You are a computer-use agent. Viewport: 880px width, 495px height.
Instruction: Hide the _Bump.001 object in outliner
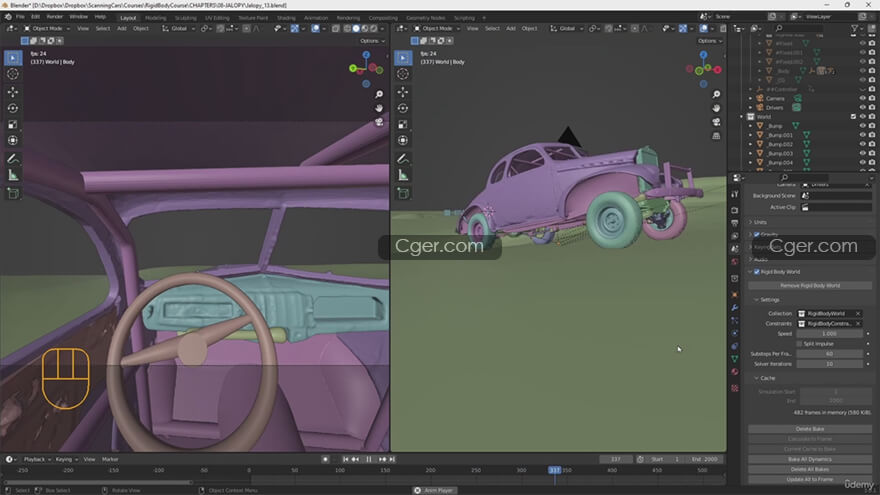(863, 135)
